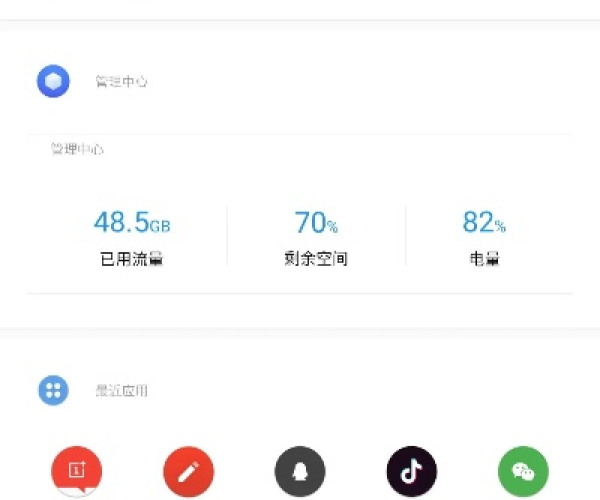The height and width of the screenshot is (500, 600).
Task: Tap the 剩余空间 label
Action: (x=316, y=259)
